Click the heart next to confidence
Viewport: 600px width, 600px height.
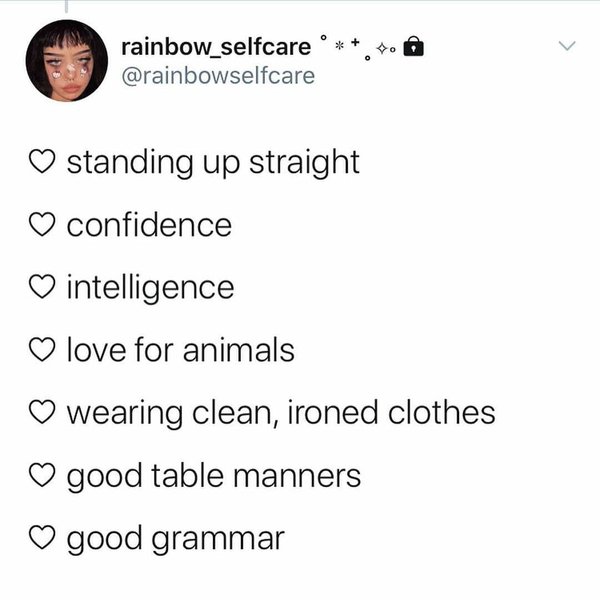point(44,225)
